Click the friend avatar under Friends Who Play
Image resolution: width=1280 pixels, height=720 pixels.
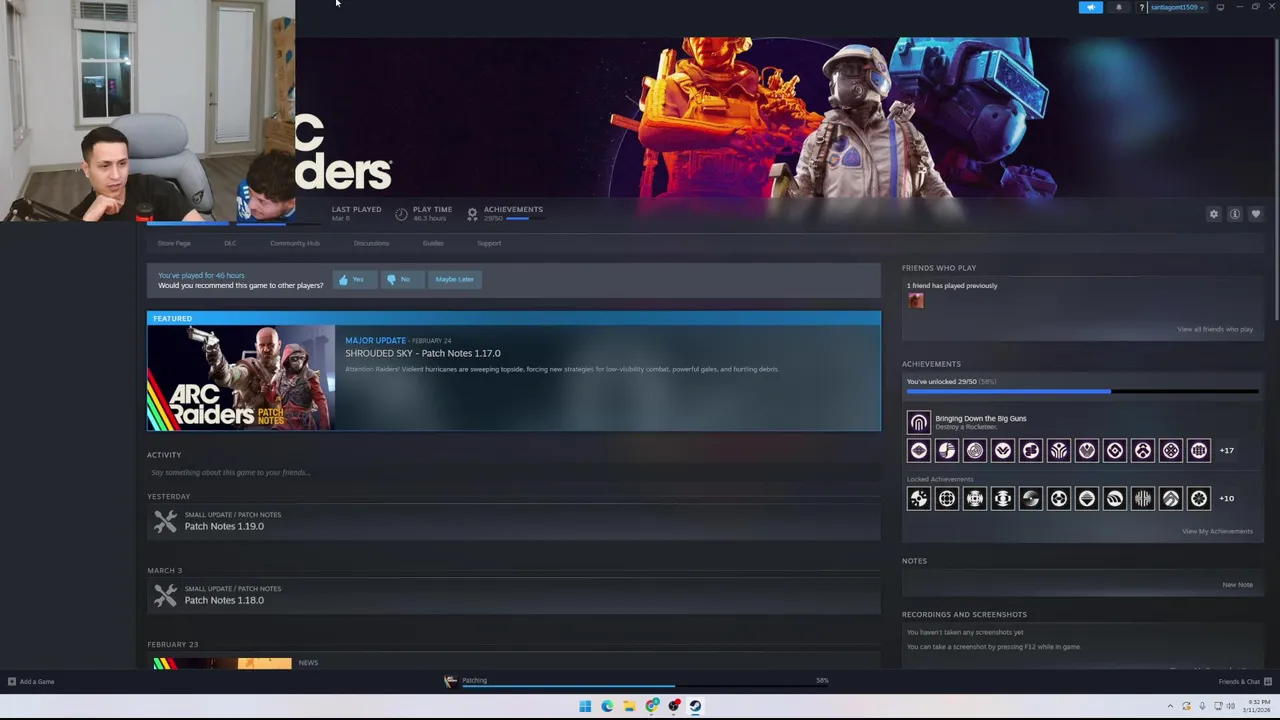click(x=916, y=301)
